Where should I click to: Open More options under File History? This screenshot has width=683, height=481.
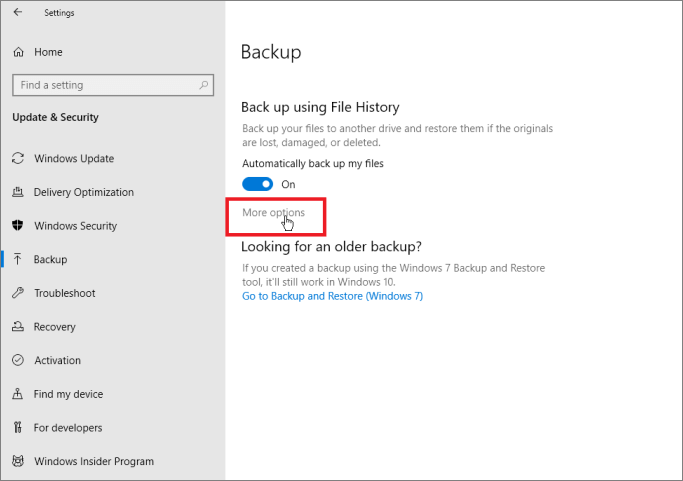pyautogui.click(x=273, y=213)
